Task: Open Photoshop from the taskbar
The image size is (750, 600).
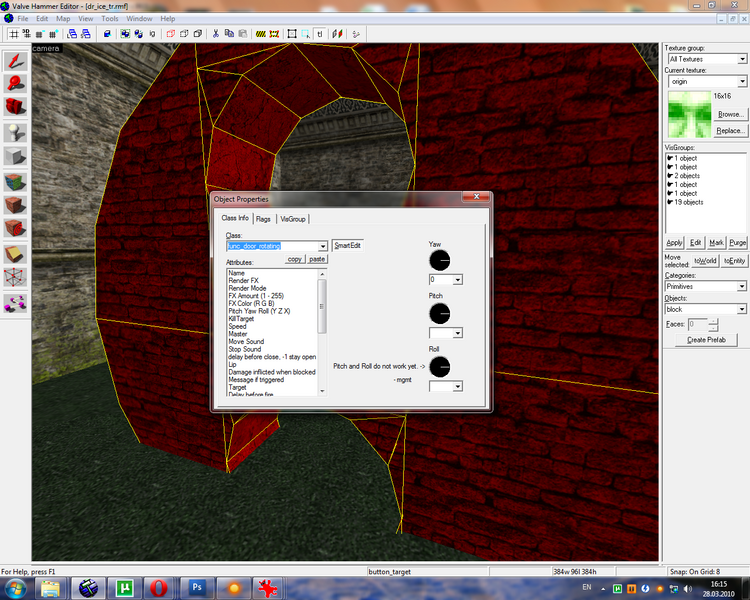Action: click(197, 588)
